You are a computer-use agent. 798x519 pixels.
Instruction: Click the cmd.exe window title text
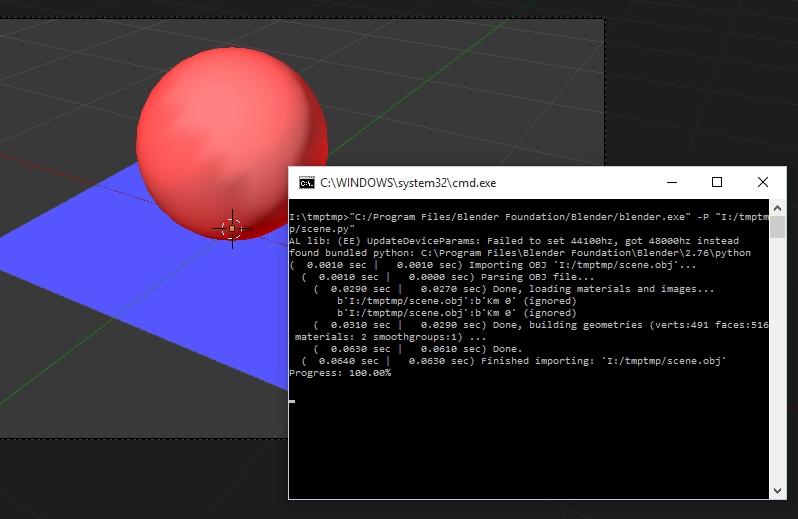408,183
